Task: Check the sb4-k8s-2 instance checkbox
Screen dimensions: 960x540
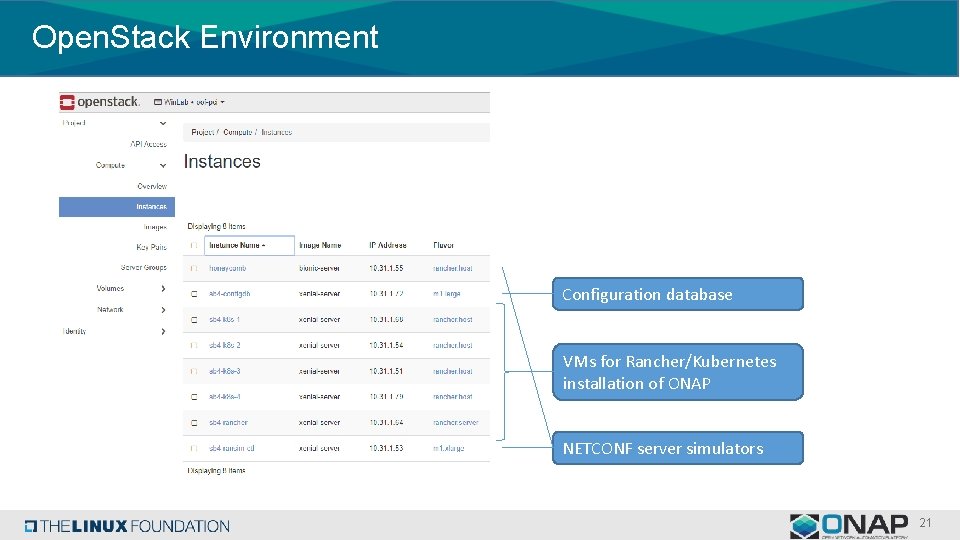Action: (194, 345)
